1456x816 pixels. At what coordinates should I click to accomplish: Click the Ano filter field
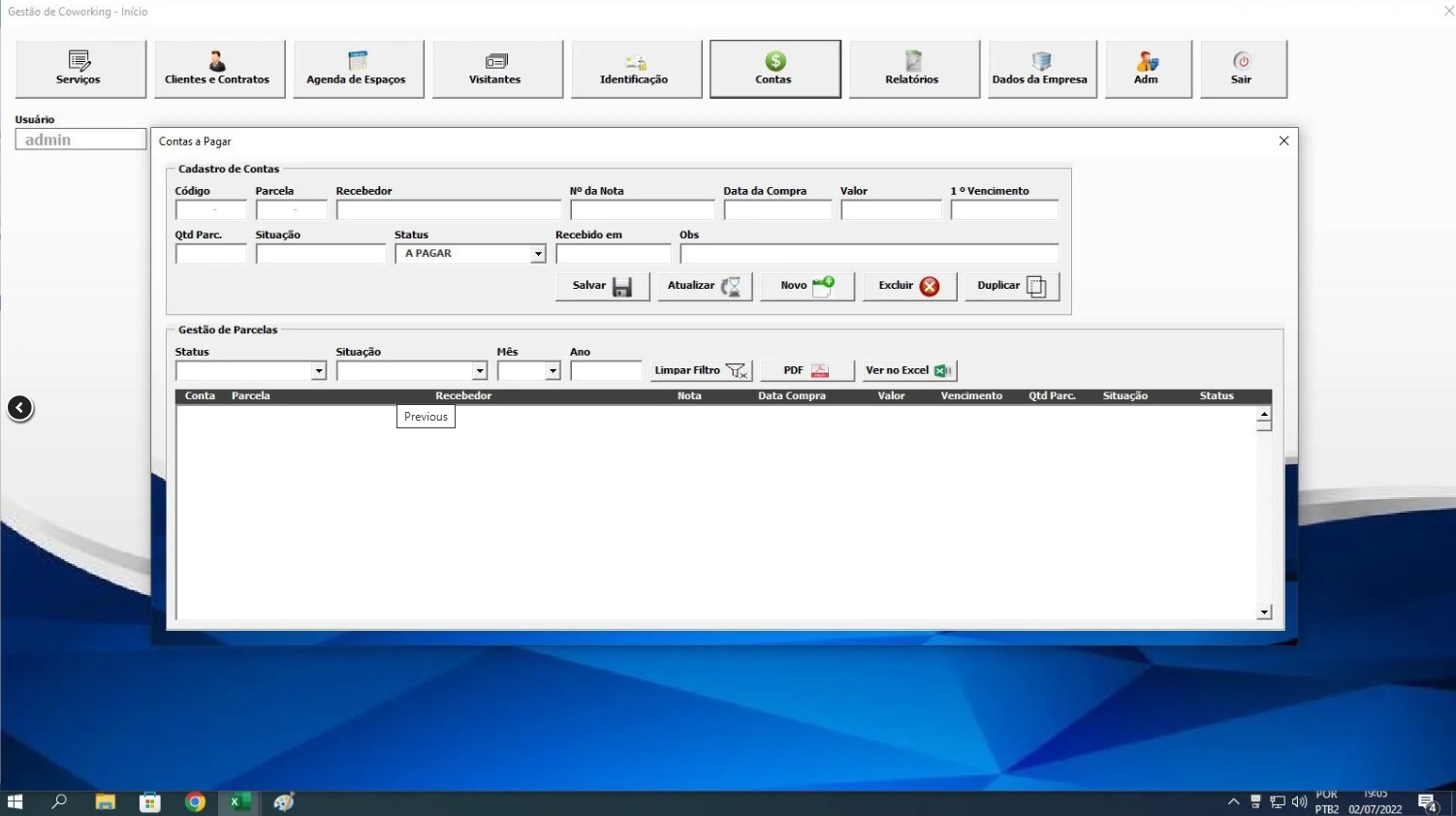pyautogui.click(x=606, y=371)
